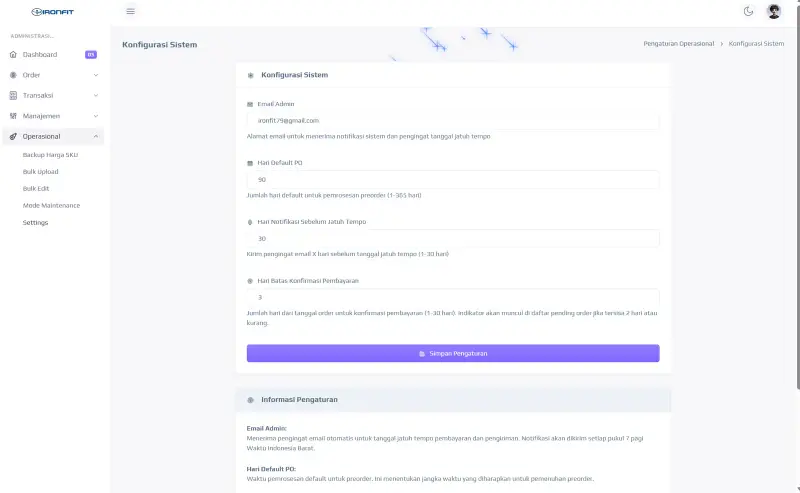Screen dimensions: 800x493
Task: Focus Hari Batas Konfirmasi Pembayaran field
Action: click(x=453, y=298)
